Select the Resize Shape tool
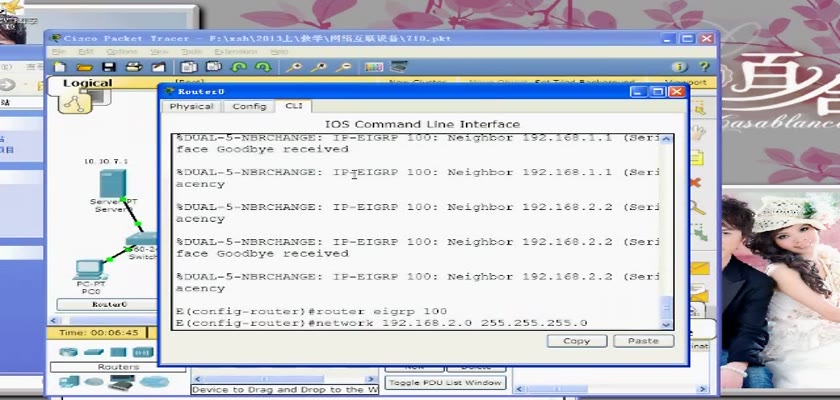840x400 pixels. (x=698, y=233)
